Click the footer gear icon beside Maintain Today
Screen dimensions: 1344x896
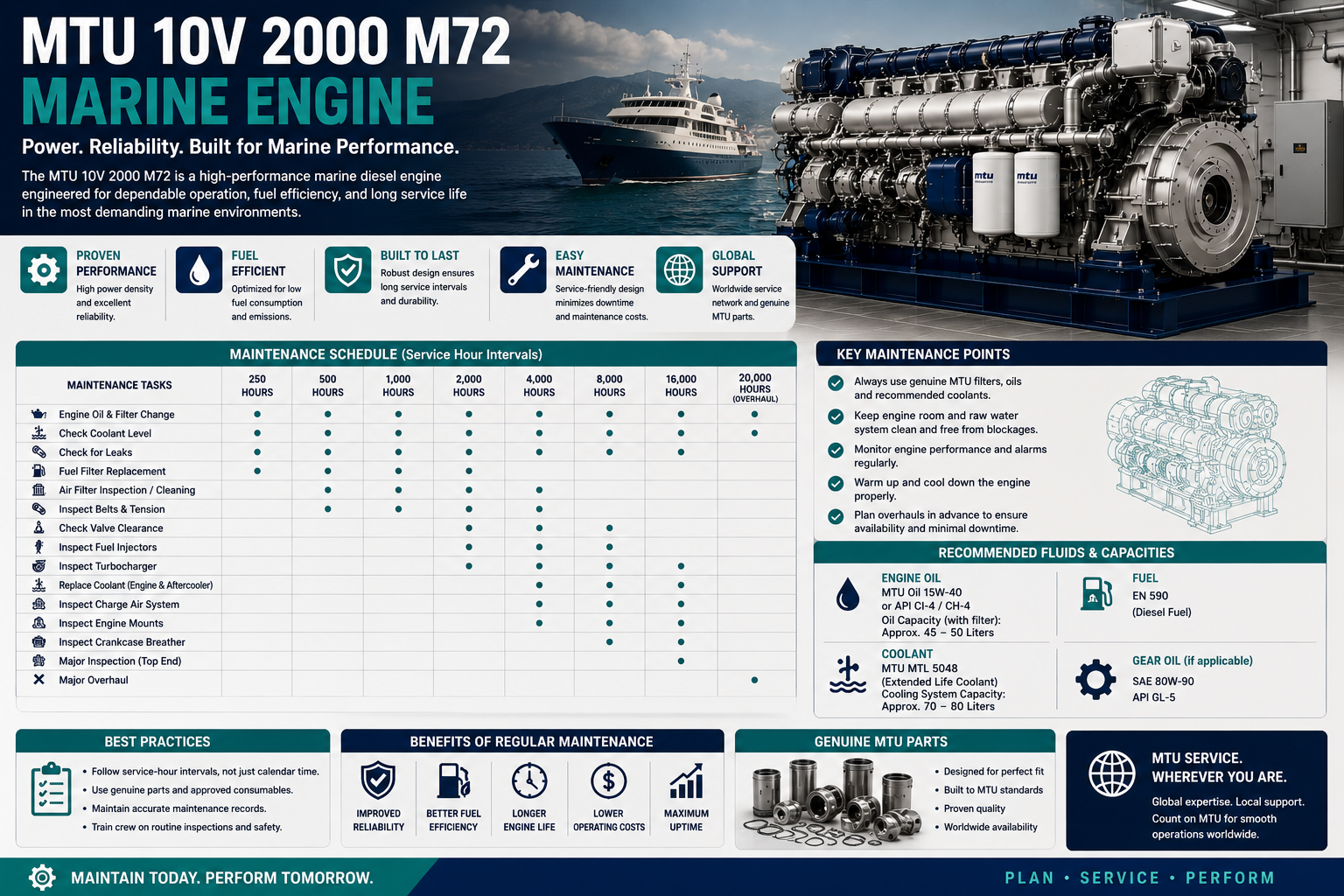pos(42,877)
